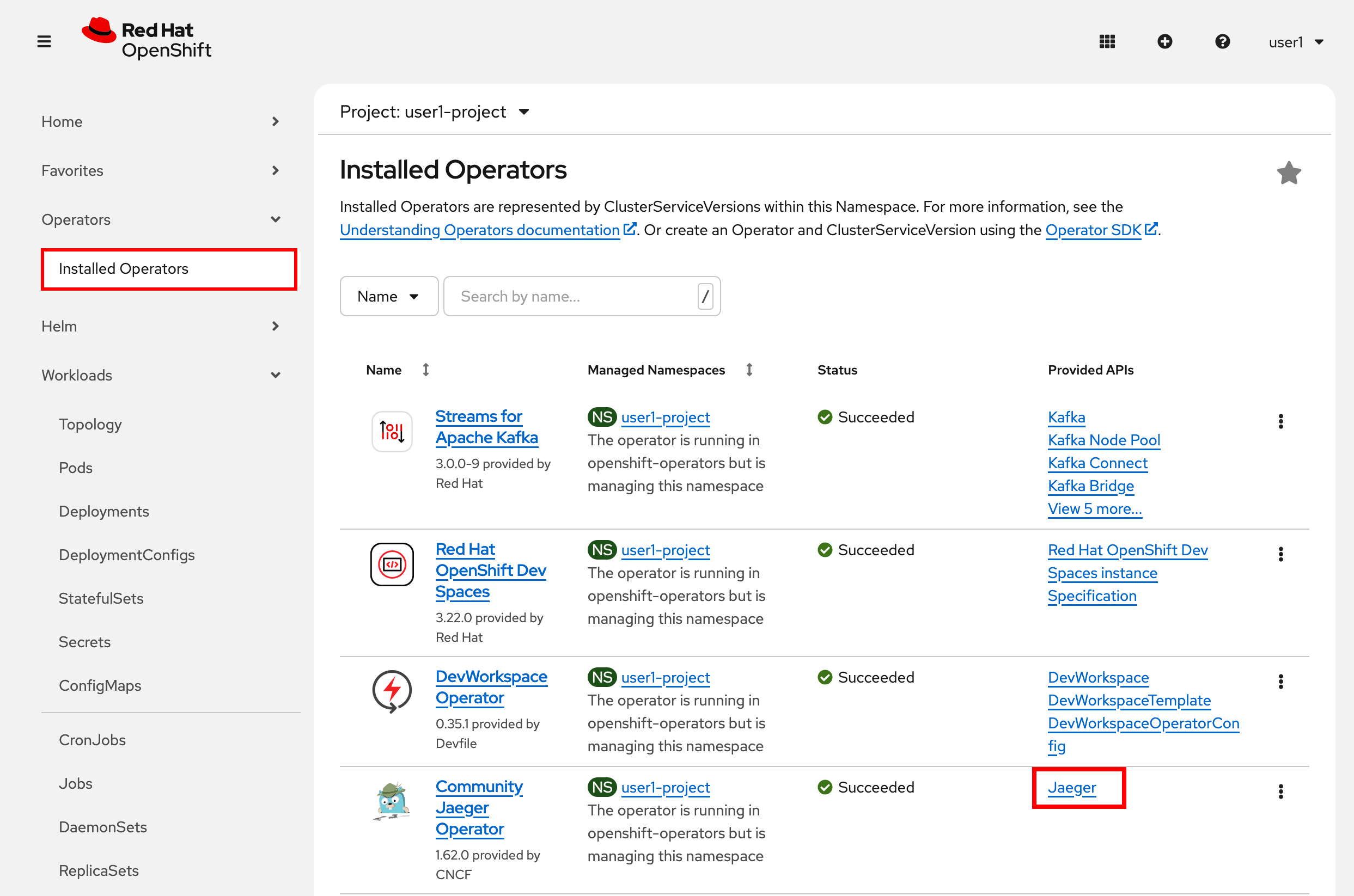Open kebab menu for Community Jaeger Operator

tap(1280, 791)
